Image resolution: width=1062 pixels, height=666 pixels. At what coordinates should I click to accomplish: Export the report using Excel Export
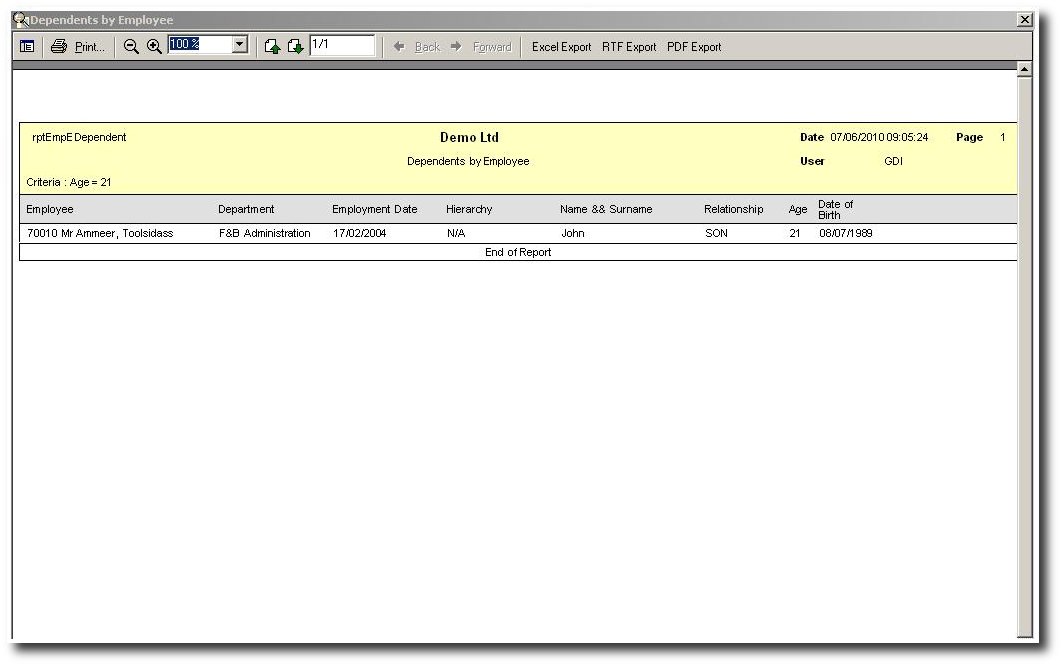coord(561,47)
